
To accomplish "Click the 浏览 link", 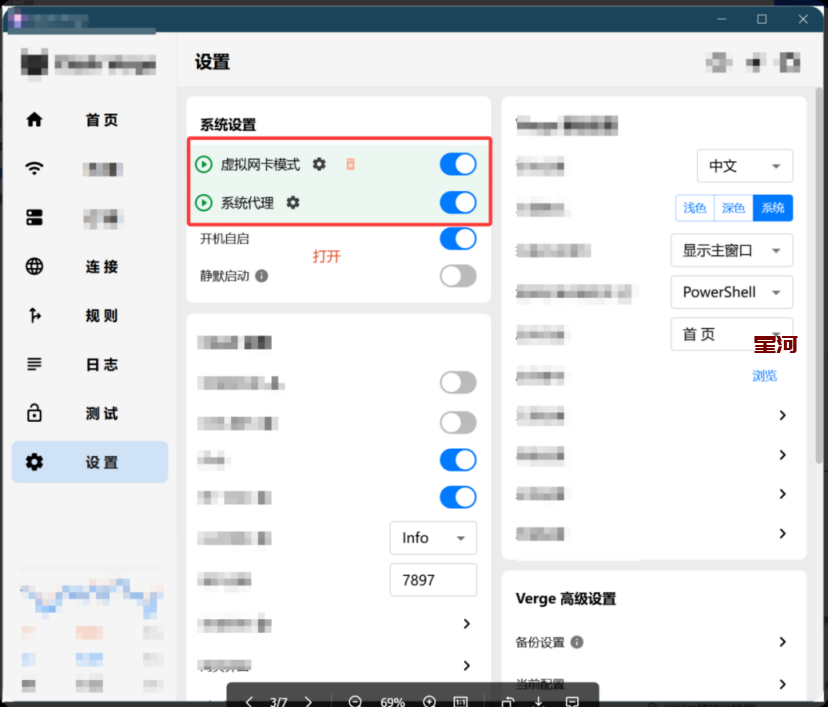I will (764, 376).
